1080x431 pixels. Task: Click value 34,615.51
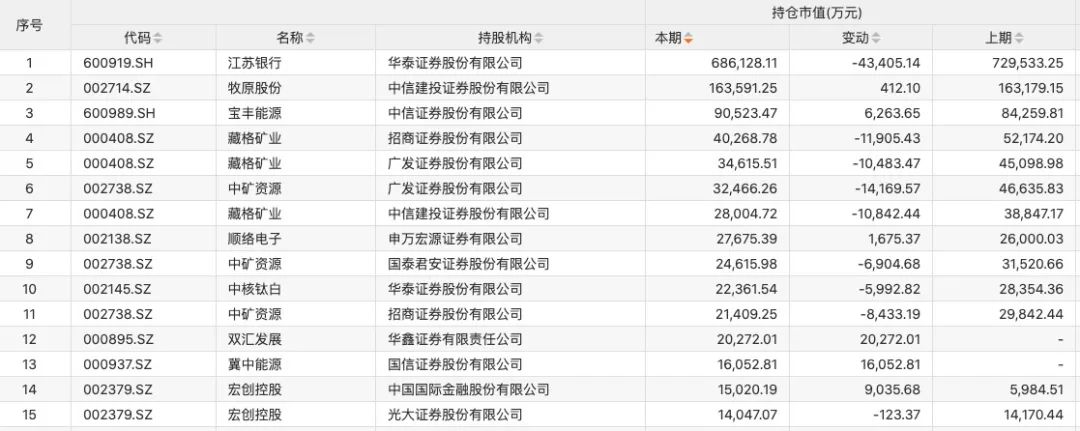[748, 163]
